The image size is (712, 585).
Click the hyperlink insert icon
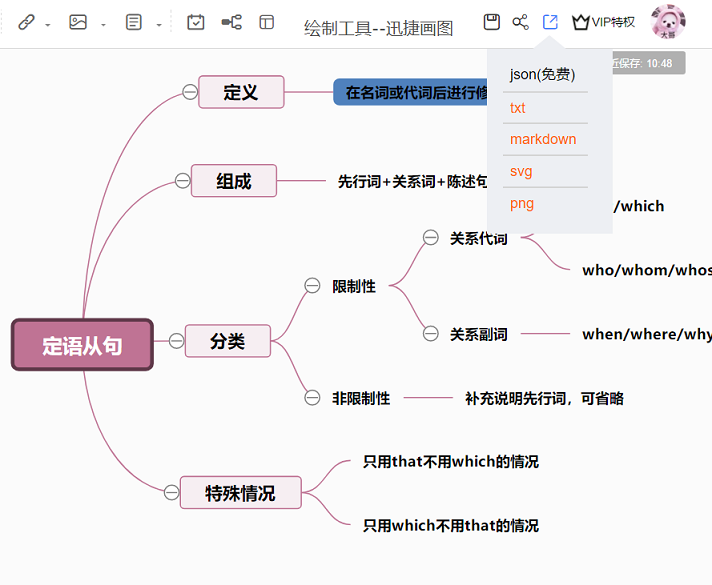click(x=26, y=22)
